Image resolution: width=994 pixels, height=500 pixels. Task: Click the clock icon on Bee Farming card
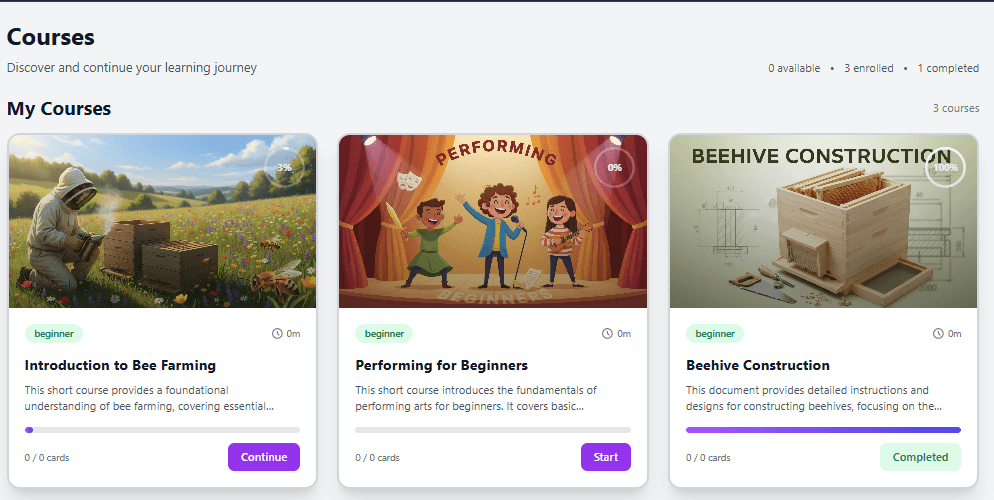[x=277, y=334]
